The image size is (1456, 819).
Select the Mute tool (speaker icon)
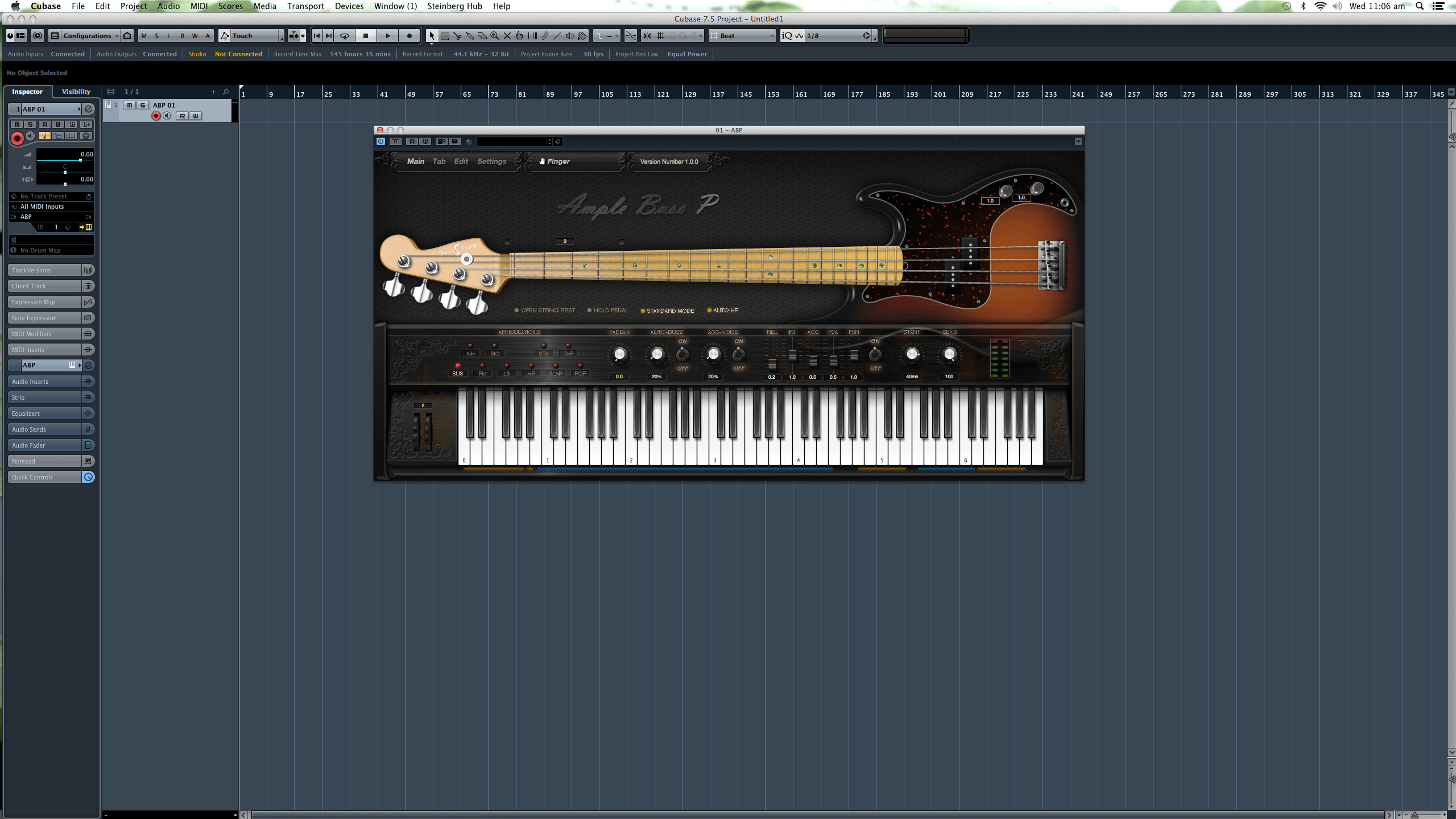pos(569,35)
